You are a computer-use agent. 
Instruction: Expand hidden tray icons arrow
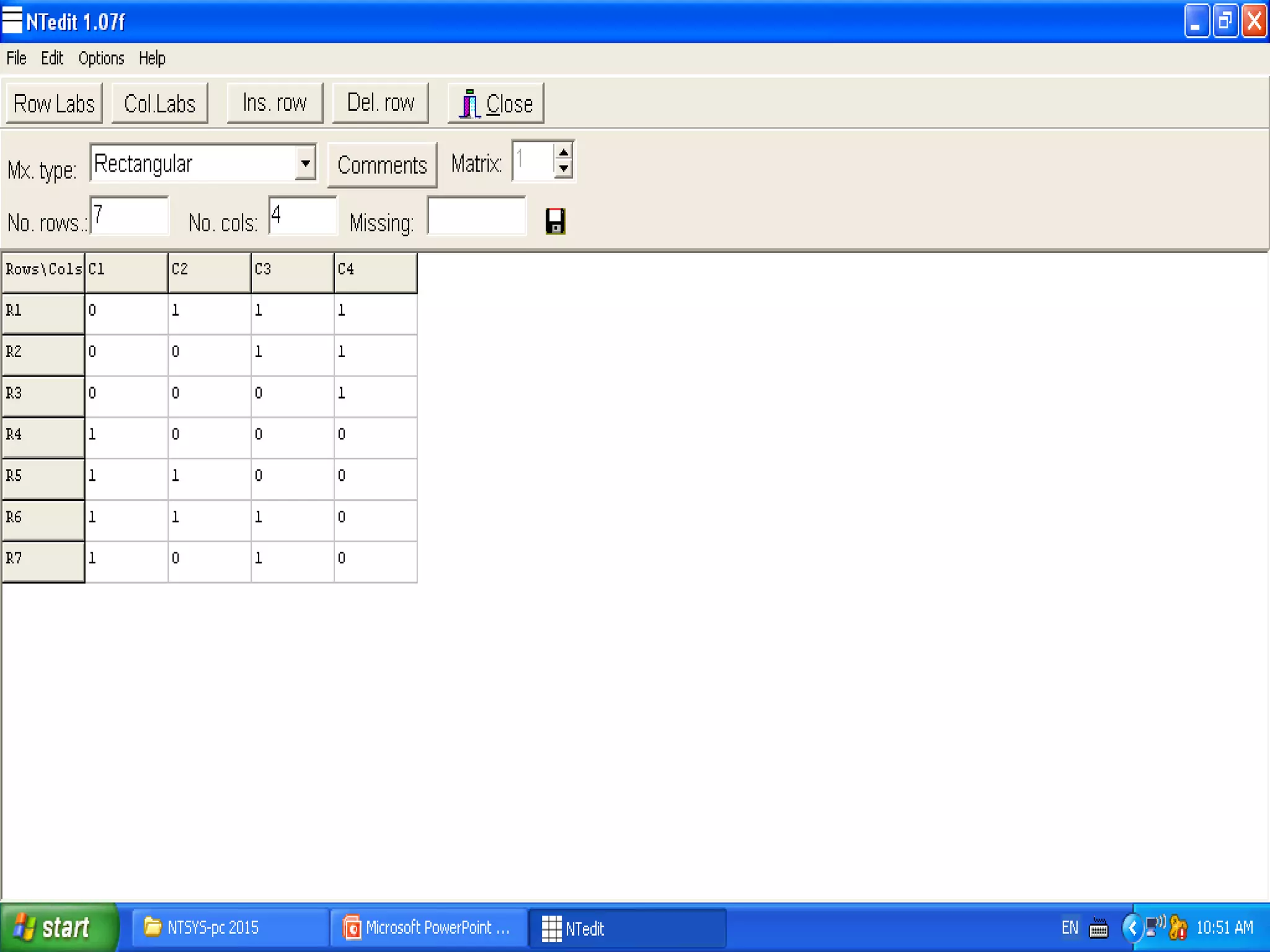[1132, 928]
